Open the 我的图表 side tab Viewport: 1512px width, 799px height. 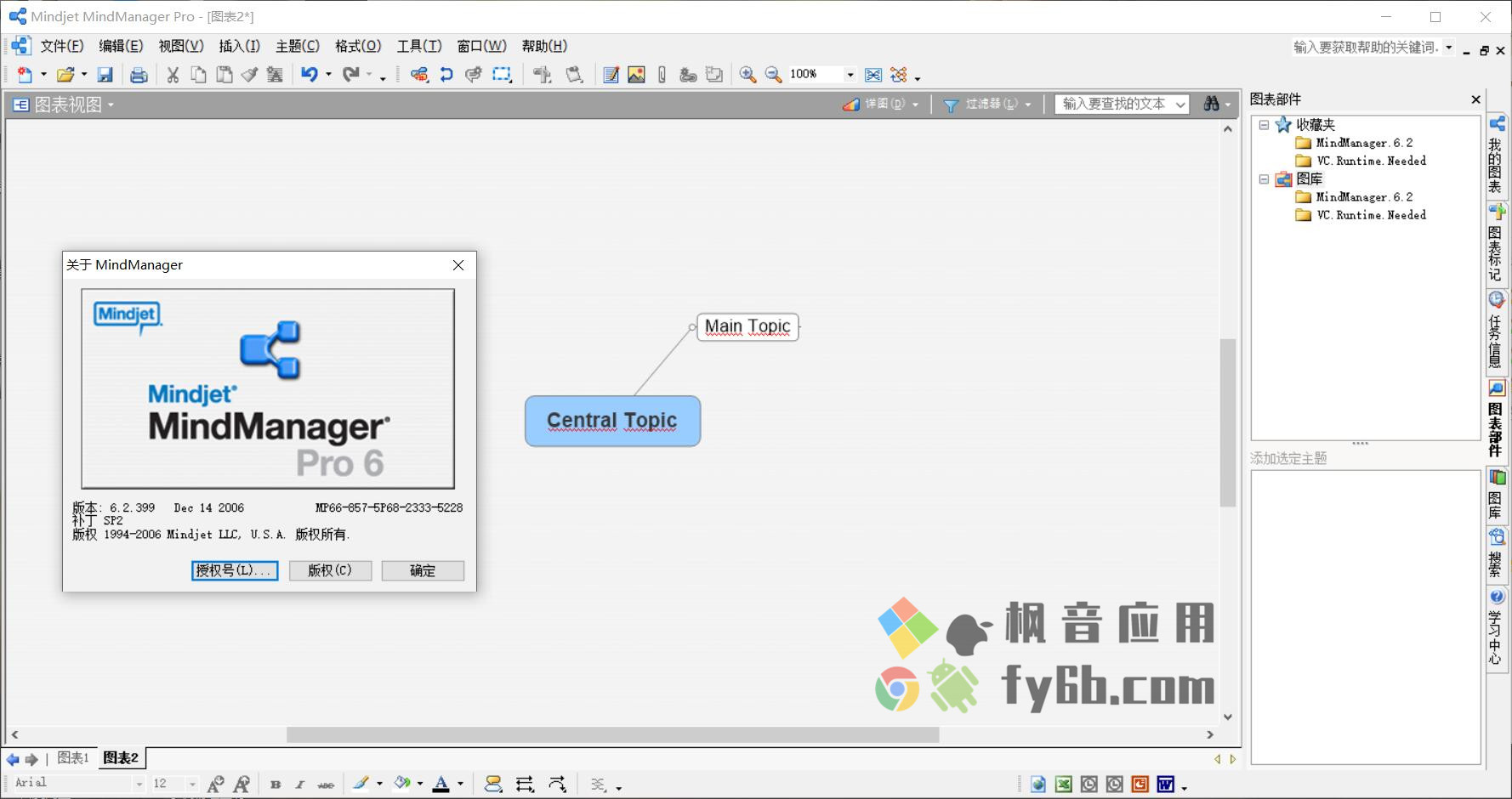click(x=1496, y=156)
